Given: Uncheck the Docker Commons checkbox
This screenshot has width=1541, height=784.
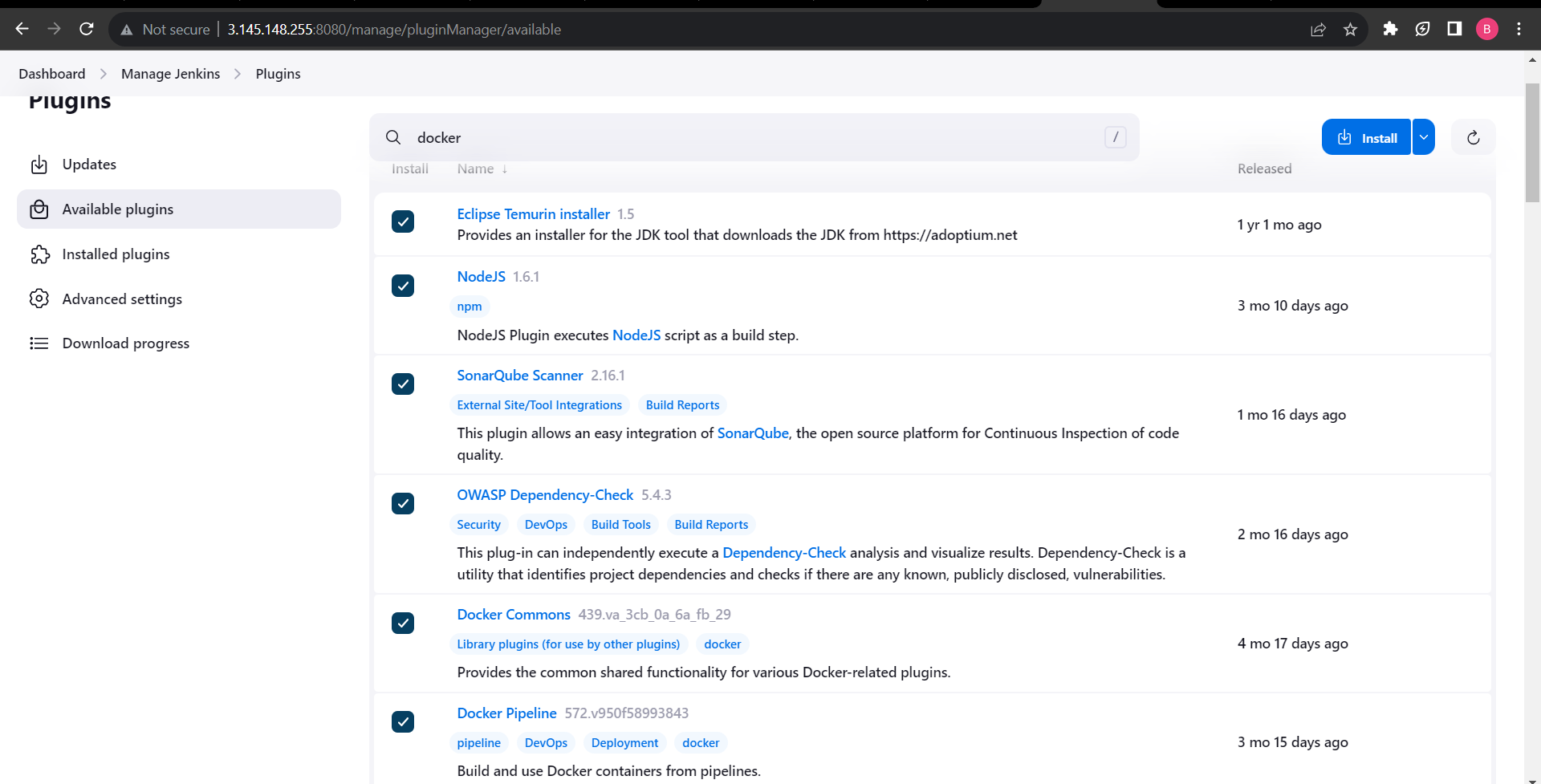Looking at the screenshot, I should [403, 623].
